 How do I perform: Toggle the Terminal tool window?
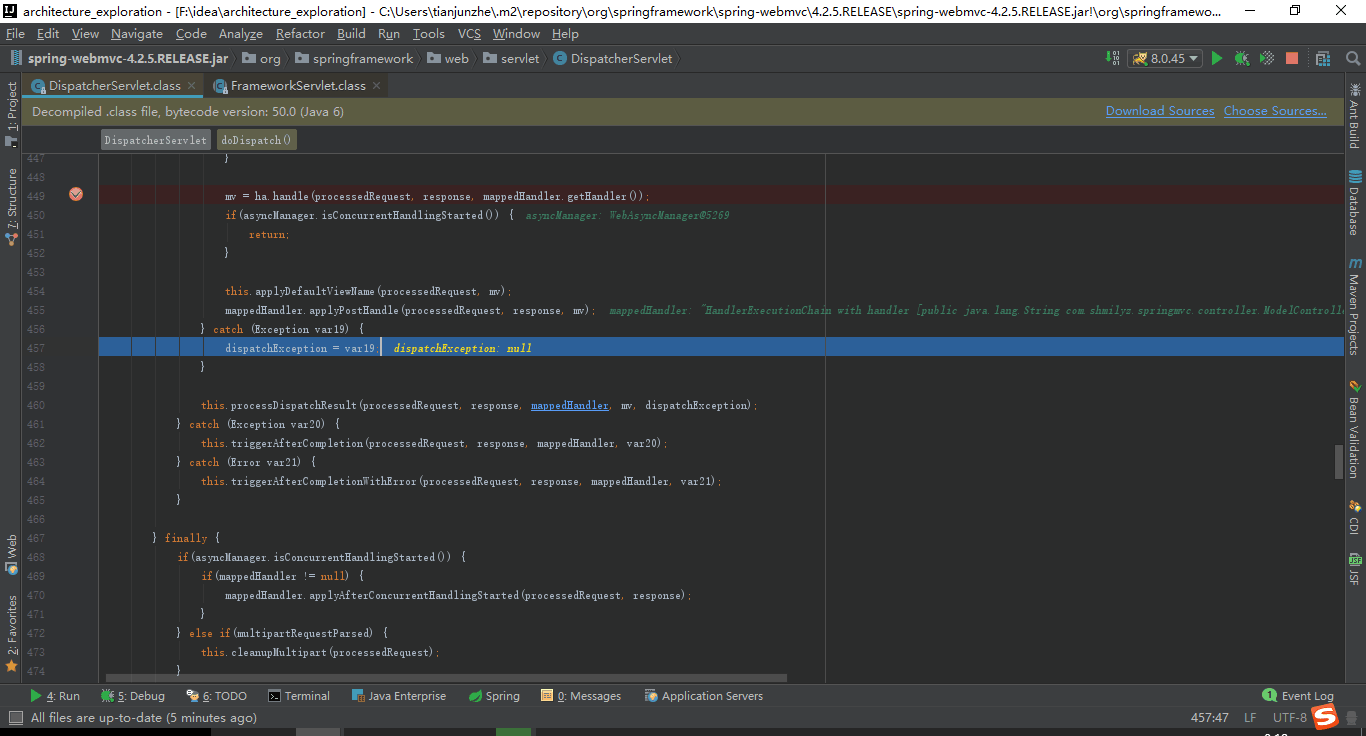coord(299,695)
